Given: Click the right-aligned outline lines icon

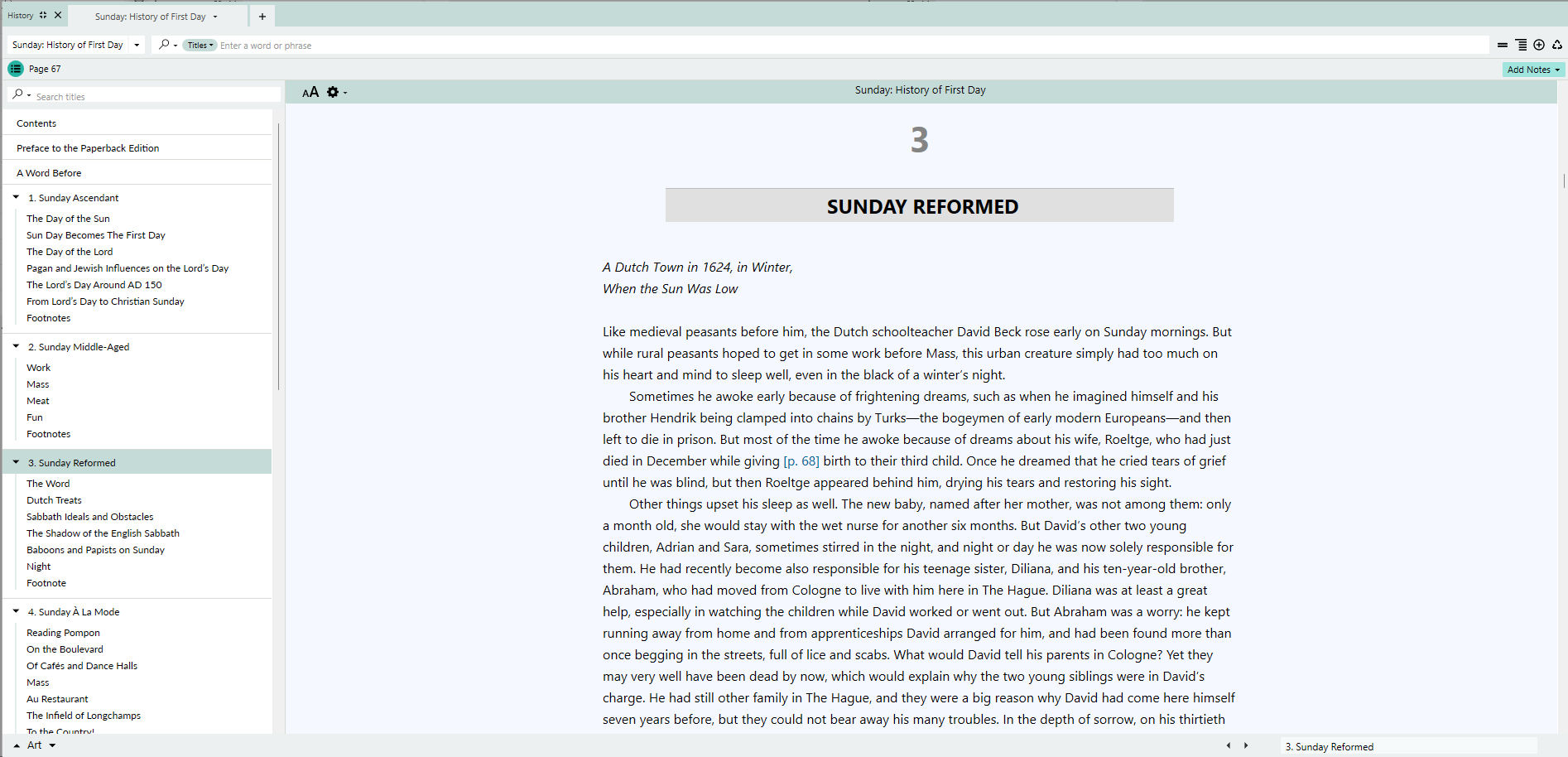Looking at the screenshot, I should [1521, 45].
